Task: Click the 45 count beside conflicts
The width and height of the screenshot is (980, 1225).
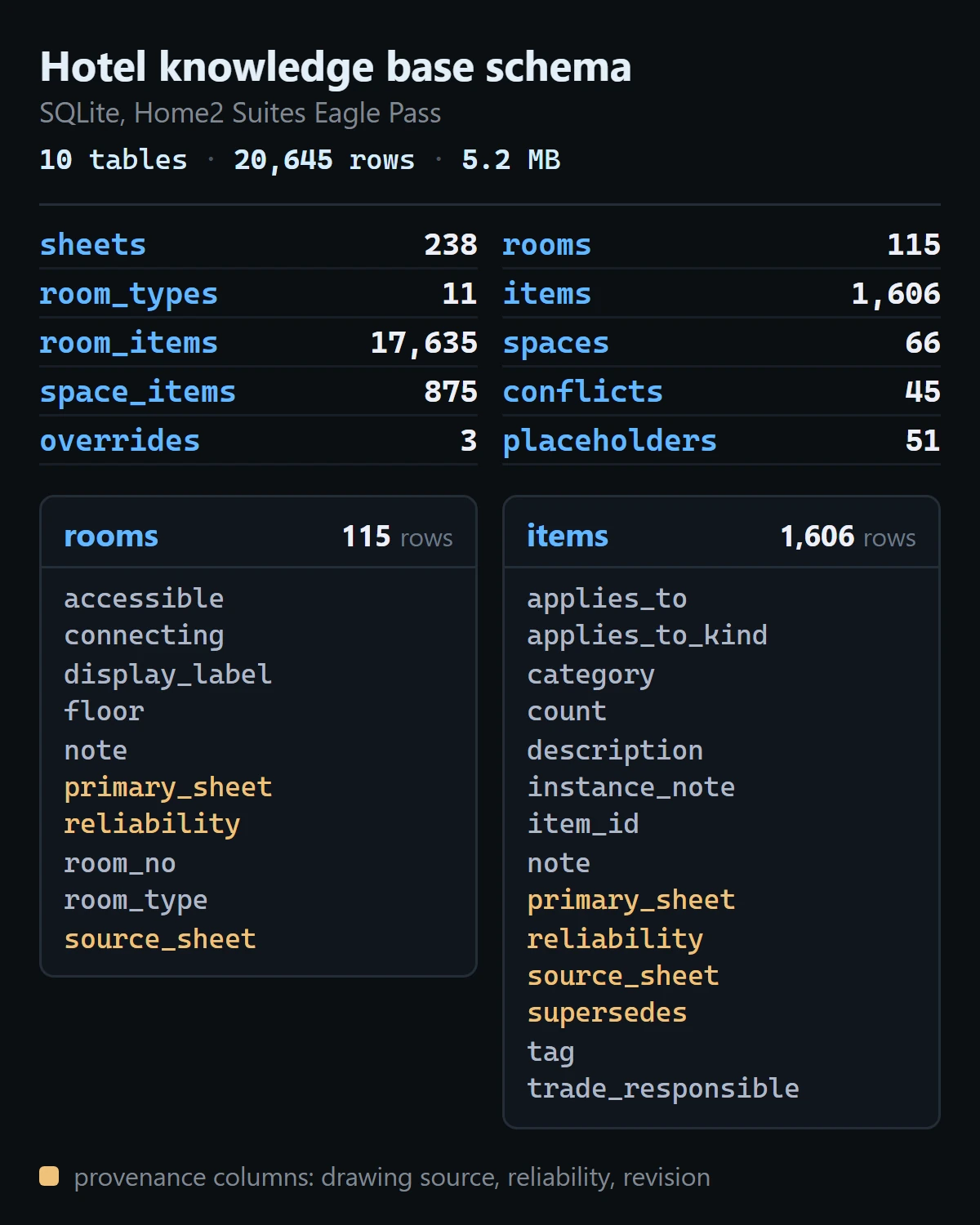Action: click(x=923, y=392)
